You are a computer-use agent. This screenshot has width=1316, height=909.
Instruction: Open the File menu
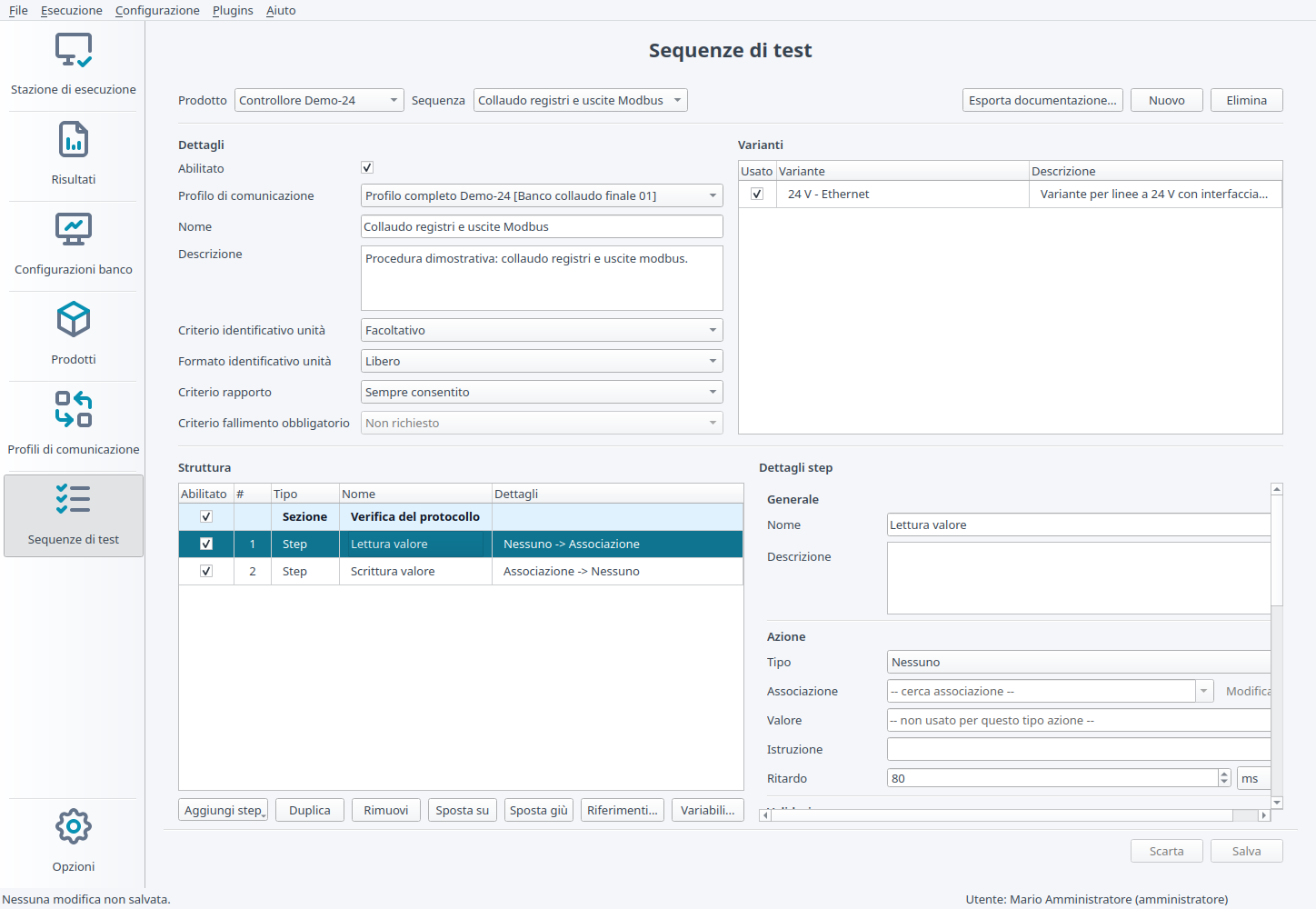click(18, 10)
